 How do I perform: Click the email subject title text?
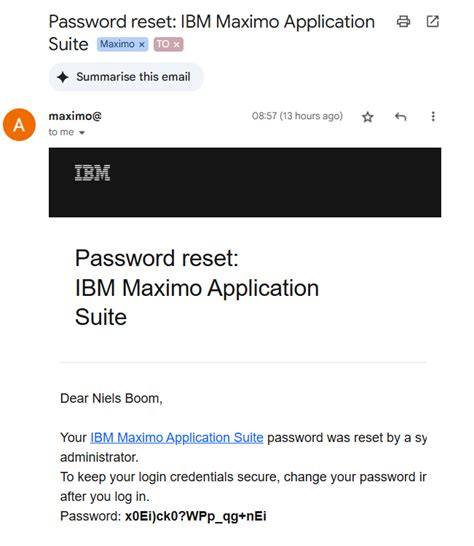(x=211, y=33)
